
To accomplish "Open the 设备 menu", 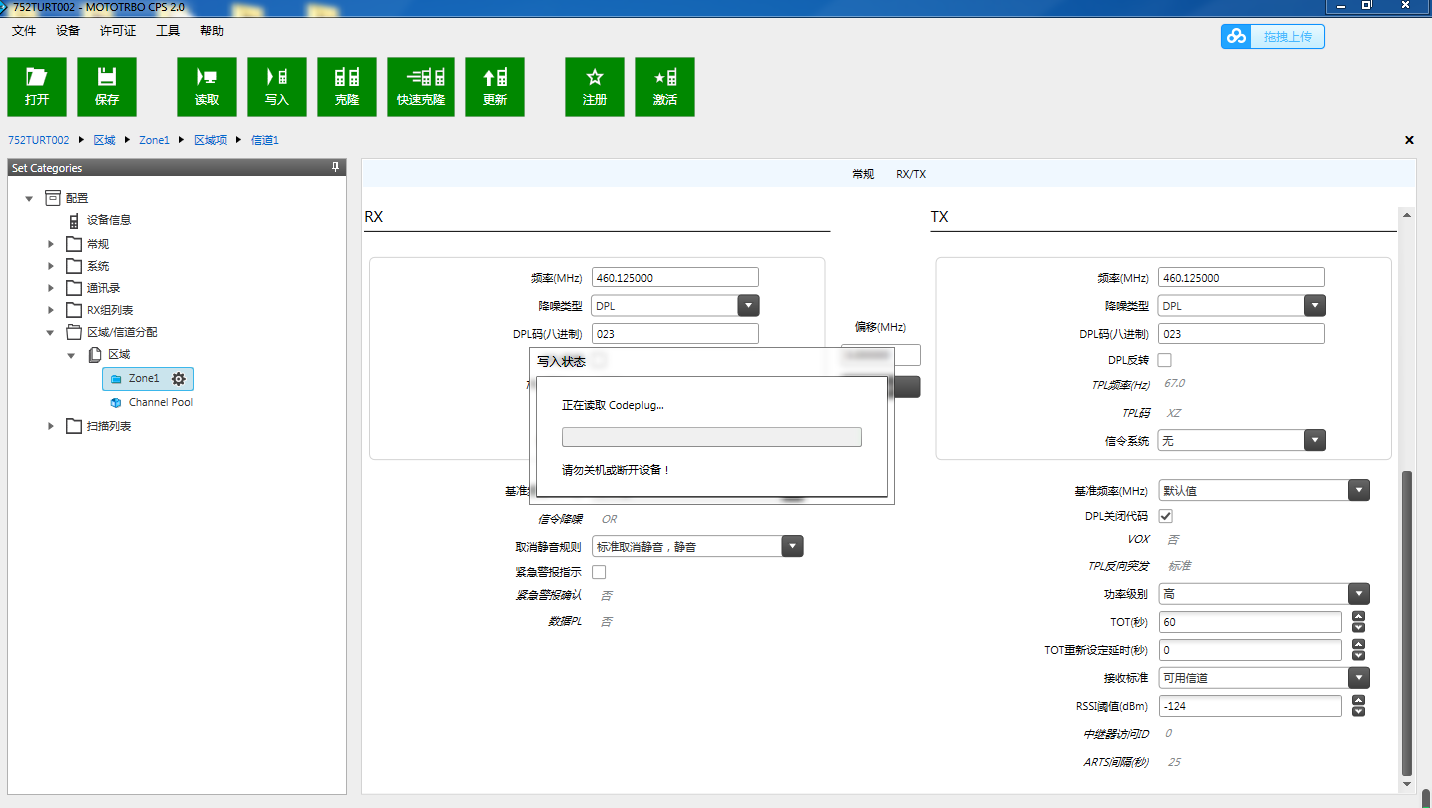I will pyautogui.click(x=68, y=31).
